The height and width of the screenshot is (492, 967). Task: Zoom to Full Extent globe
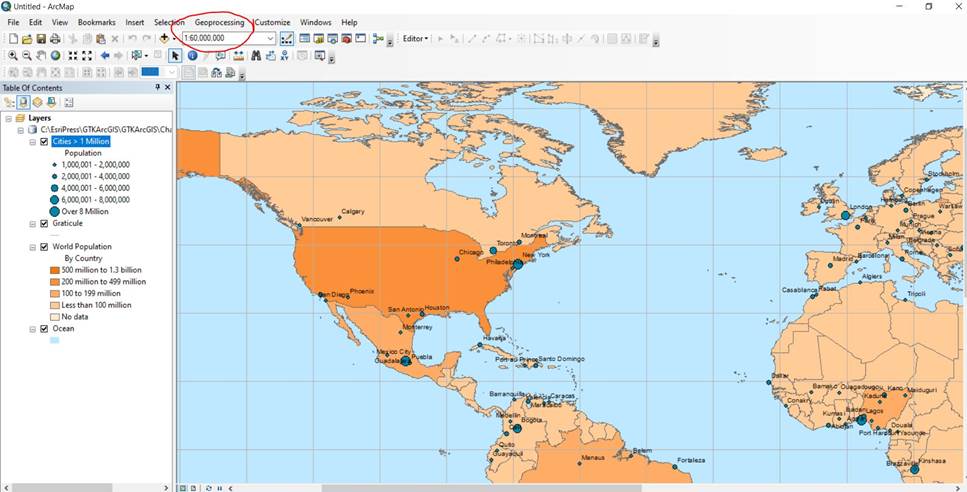(55, 55)
